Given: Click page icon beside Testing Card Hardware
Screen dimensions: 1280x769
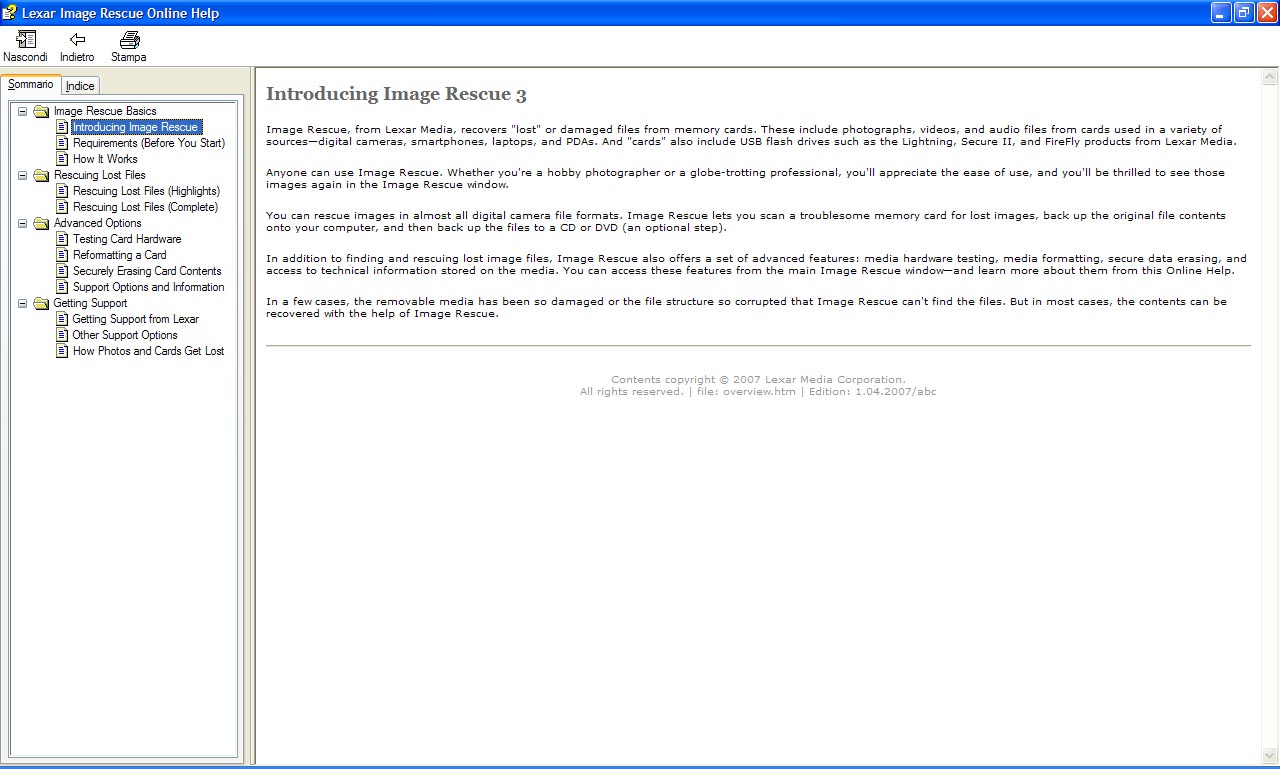Looking at the screenshot, I should point(62,239).
